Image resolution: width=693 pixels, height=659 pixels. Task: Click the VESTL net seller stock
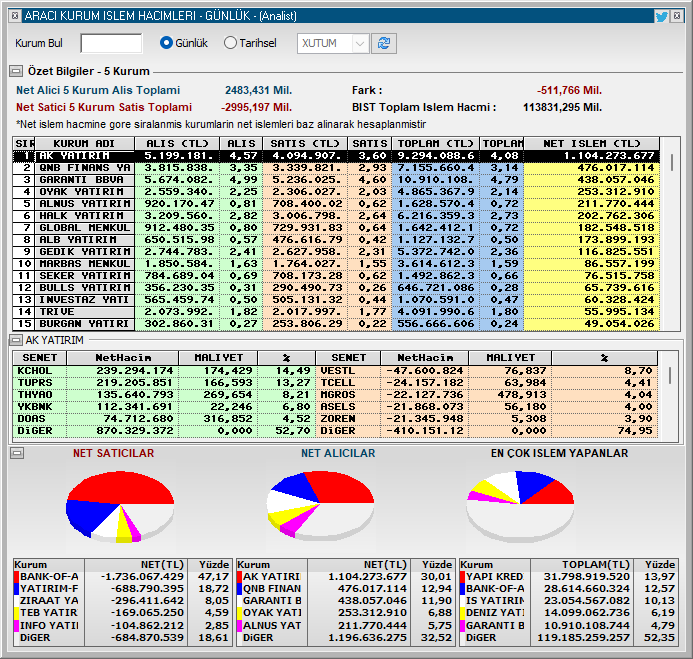point(487,371)
